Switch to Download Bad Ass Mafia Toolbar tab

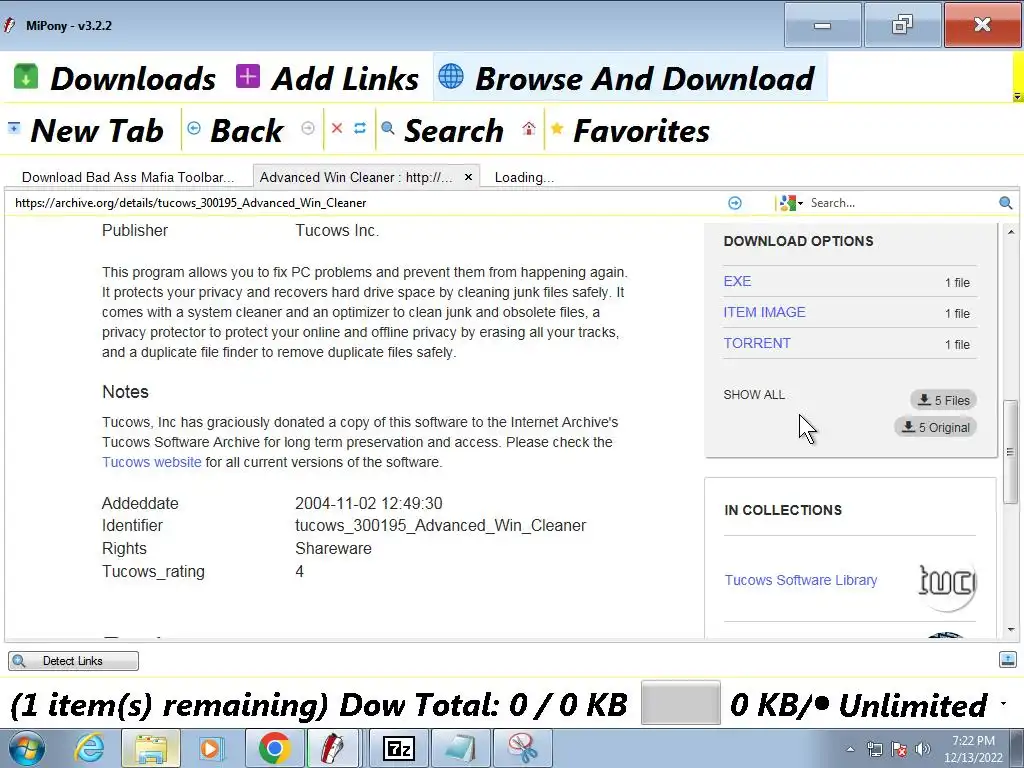[128, 177]
